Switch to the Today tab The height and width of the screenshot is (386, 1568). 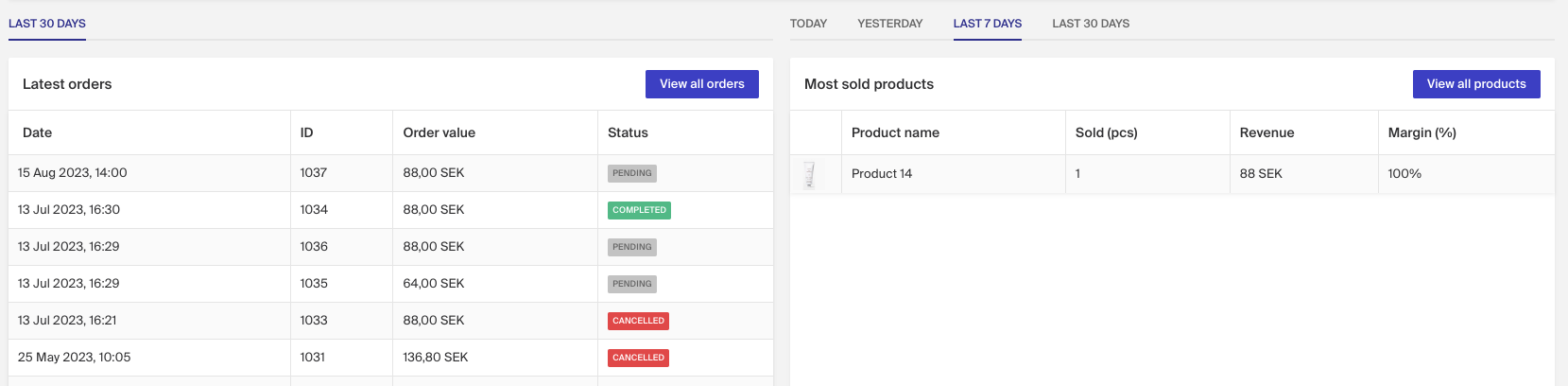(x=808, y=24)
